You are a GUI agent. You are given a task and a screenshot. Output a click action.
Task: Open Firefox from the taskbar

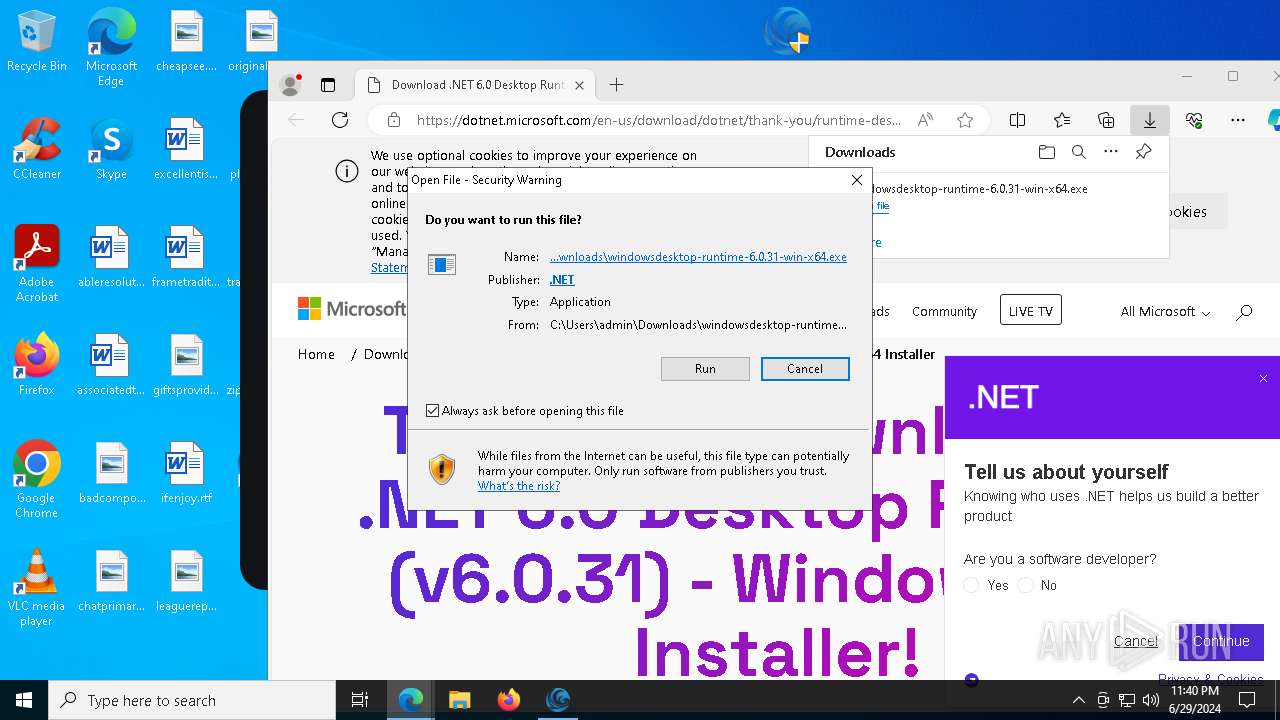[509, 700]
